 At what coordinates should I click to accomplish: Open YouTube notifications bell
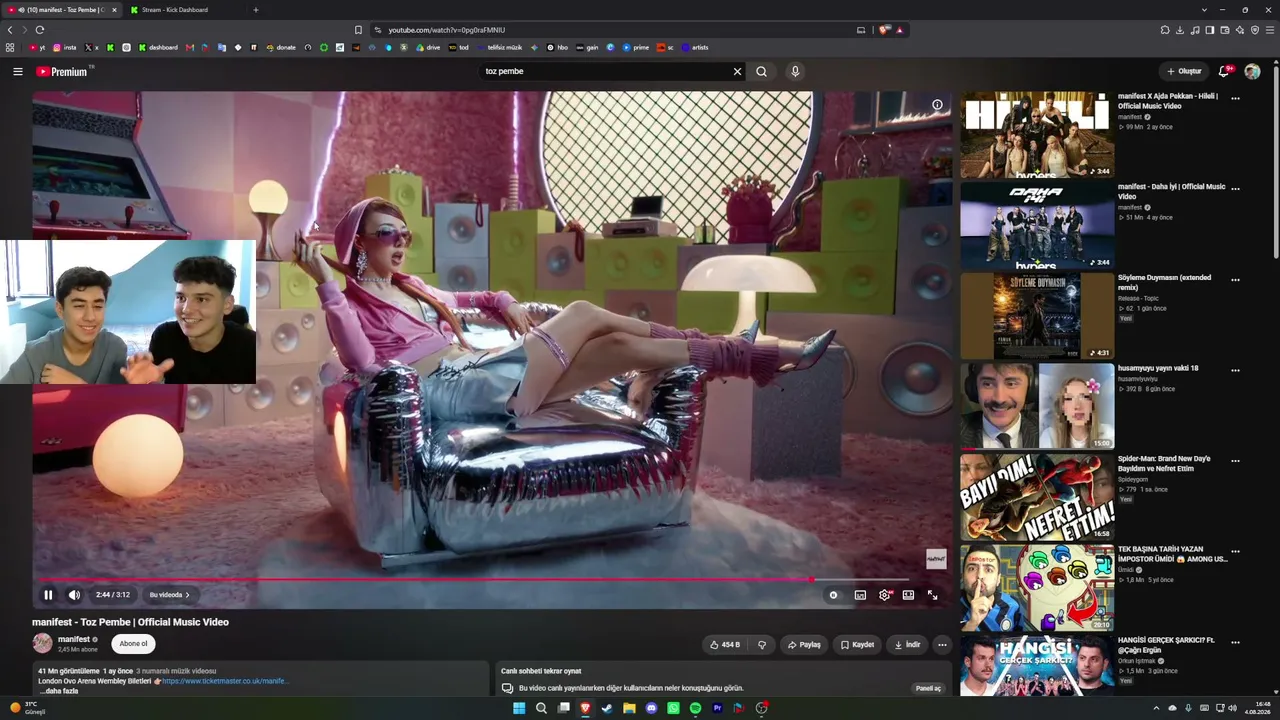click(x=1224, y=72)
